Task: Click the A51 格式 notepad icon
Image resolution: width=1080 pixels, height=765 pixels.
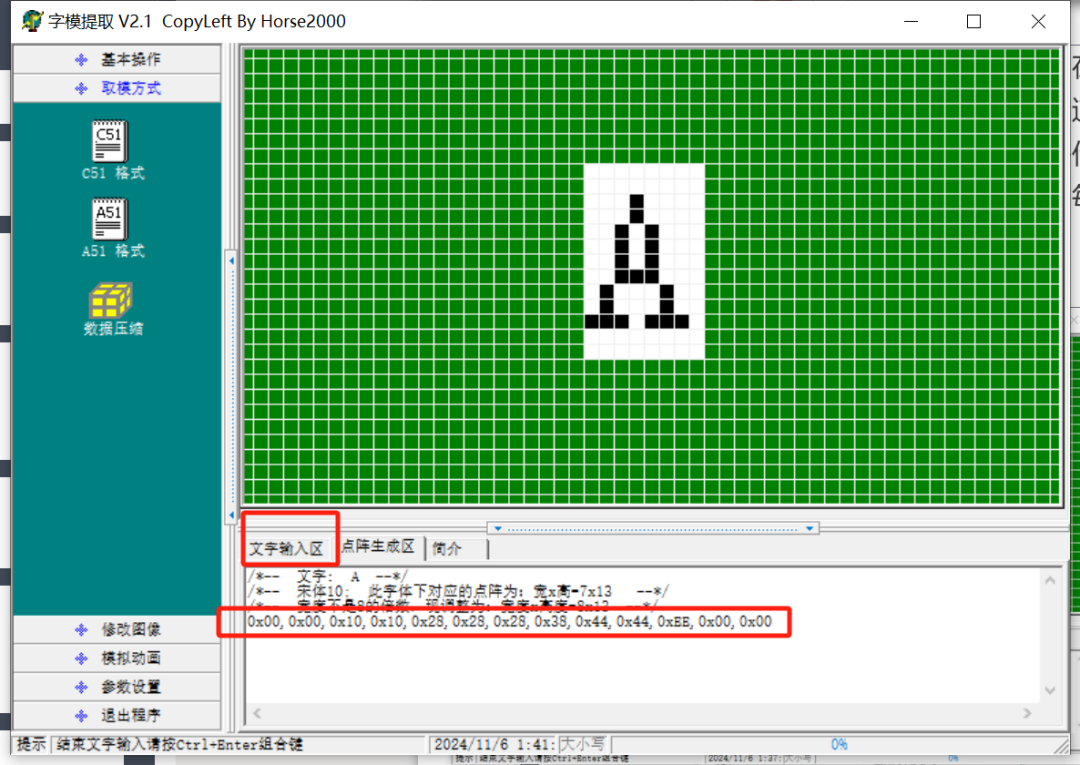Action: pos(110,220)
